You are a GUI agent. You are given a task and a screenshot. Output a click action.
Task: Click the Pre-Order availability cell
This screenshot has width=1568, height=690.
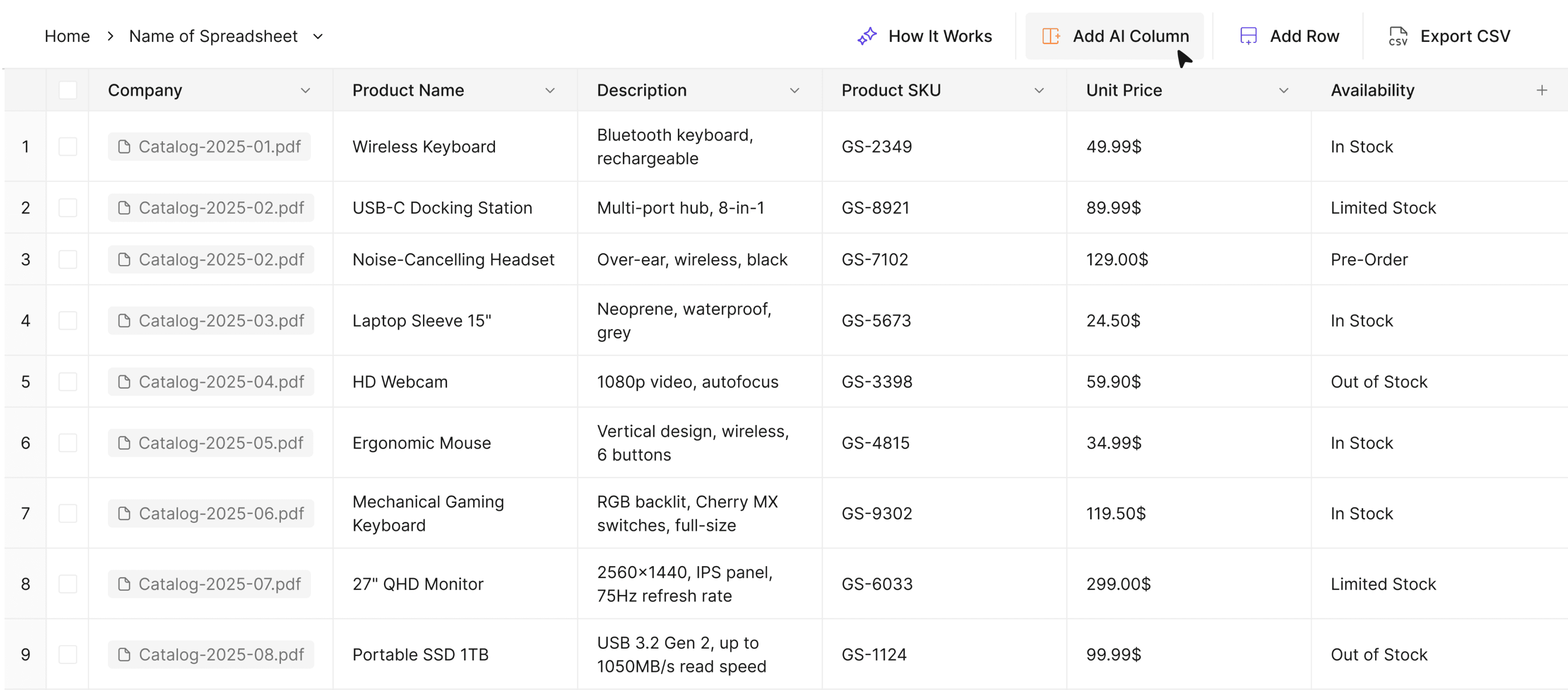pyautogui.click(x=1440, y=260)
